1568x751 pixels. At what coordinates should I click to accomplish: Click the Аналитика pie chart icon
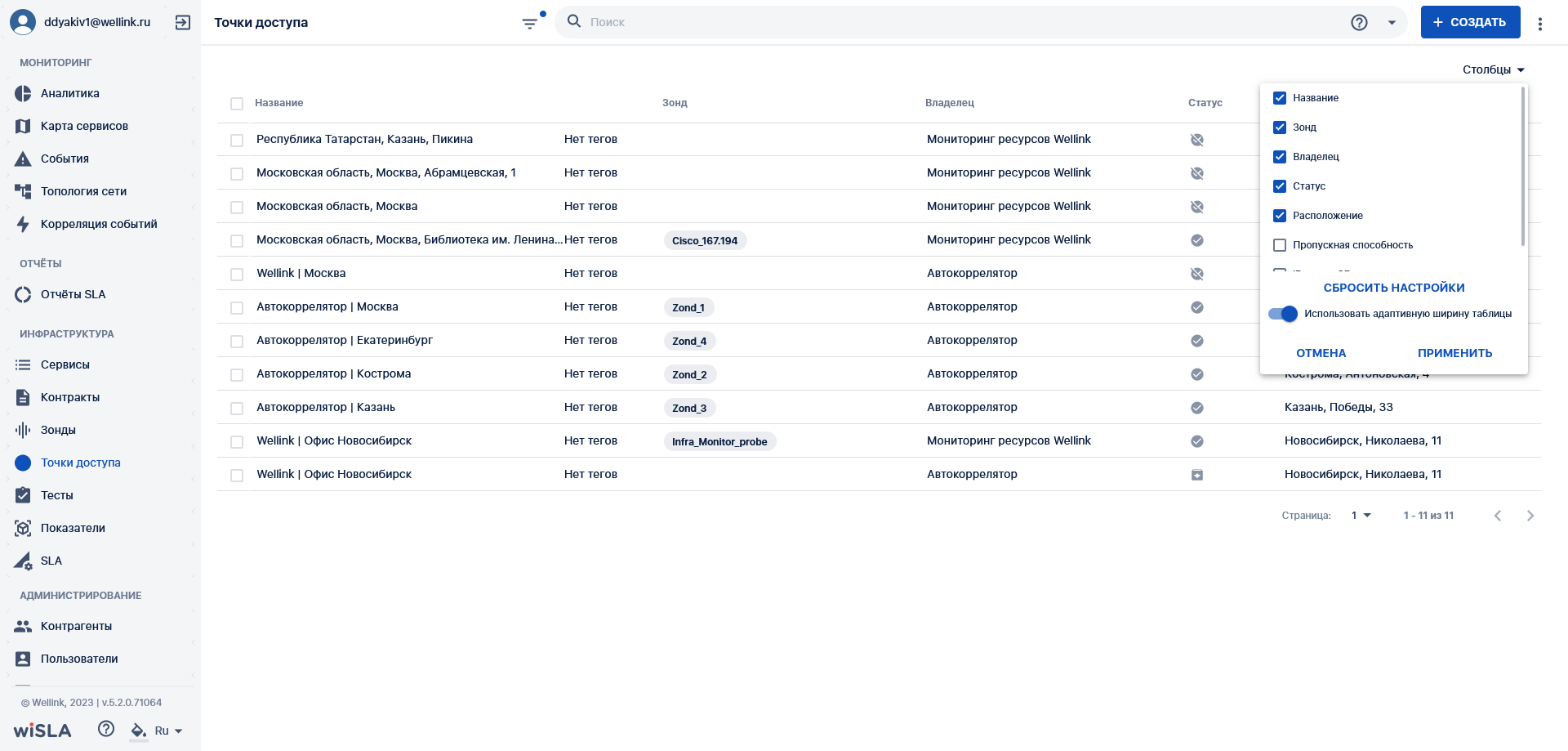pos(23,93)
